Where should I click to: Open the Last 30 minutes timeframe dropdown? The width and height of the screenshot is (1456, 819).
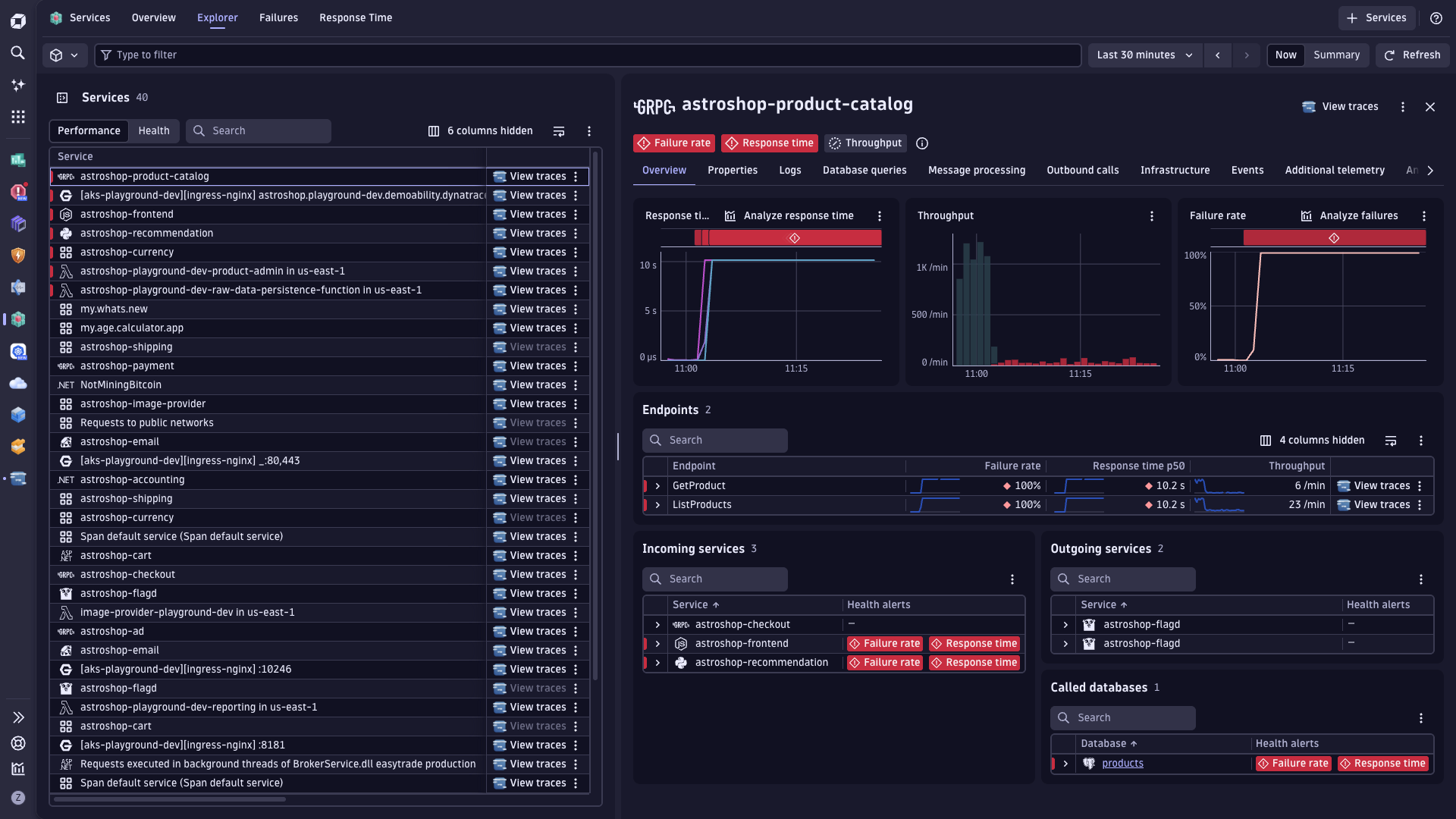coord(1144,55)
